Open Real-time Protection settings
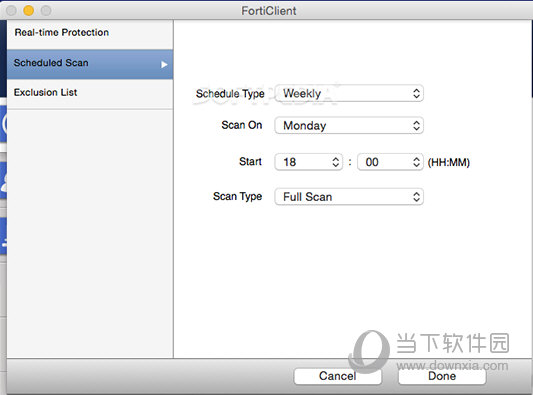Viewport: 533px width, 395px height. [x=90, y=34]
